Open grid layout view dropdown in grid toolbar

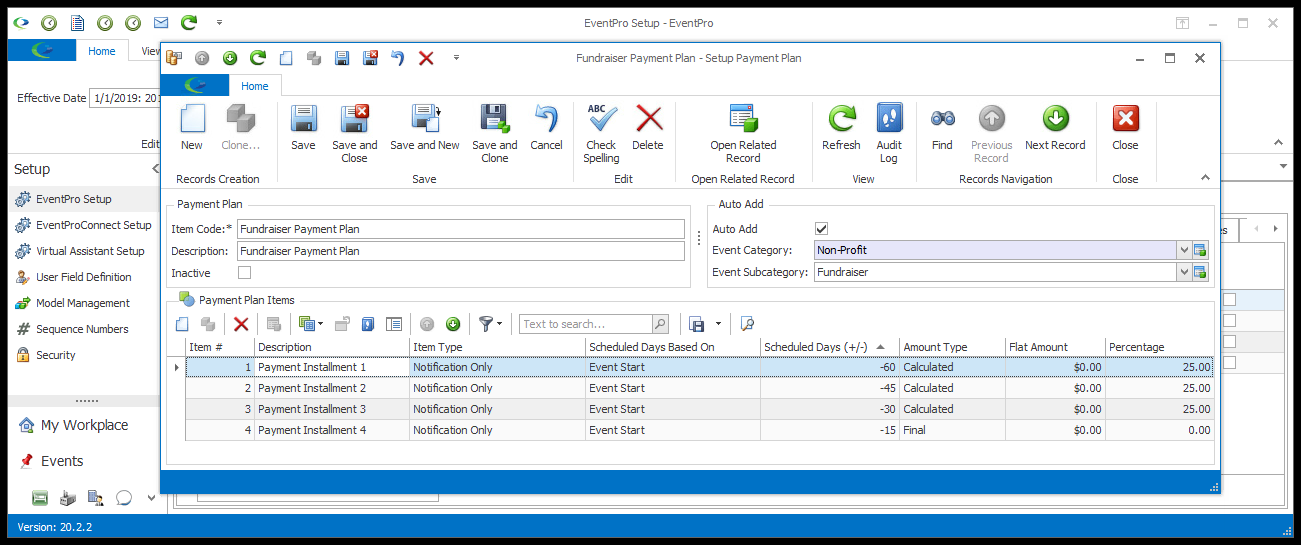click(x=311, y=324)
